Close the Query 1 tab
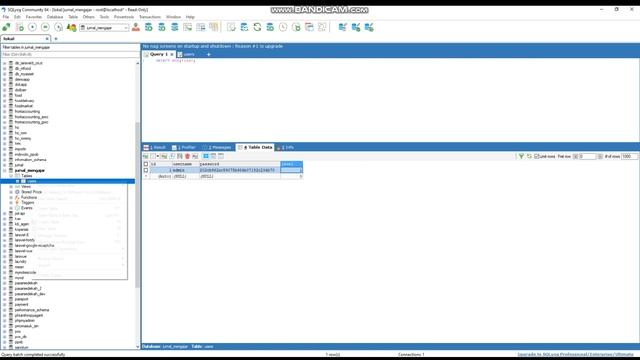This screenshot has width=640, height=360. (x=172, y=54)
